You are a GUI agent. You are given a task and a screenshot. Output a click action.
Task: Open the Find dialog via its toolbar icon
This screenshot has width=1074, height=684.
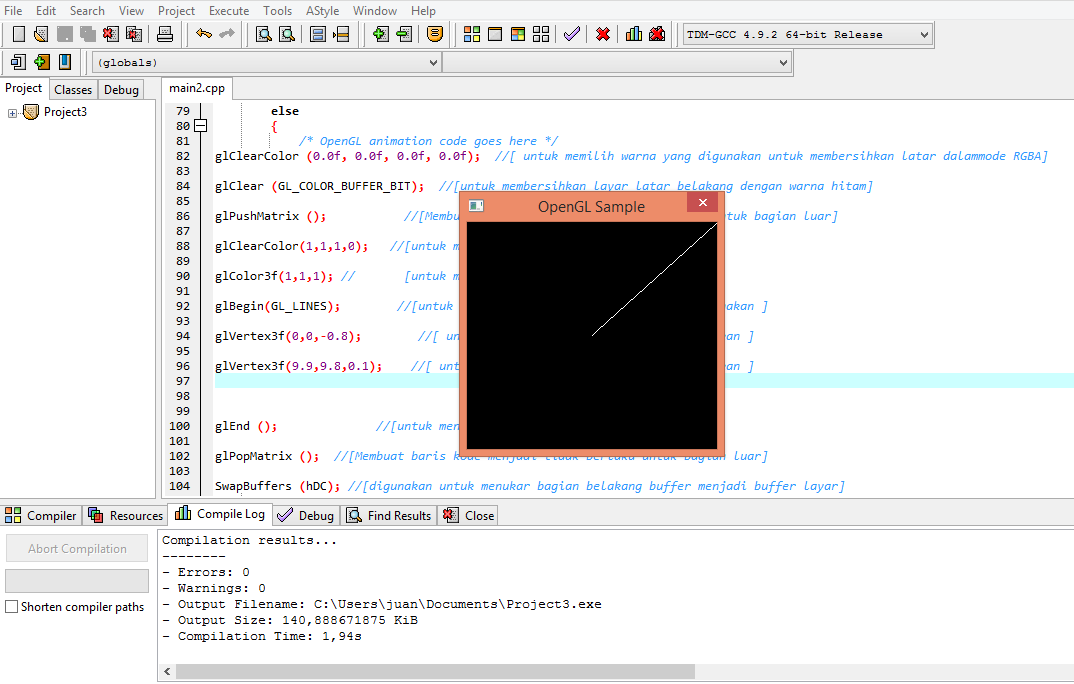click(264, 33)
